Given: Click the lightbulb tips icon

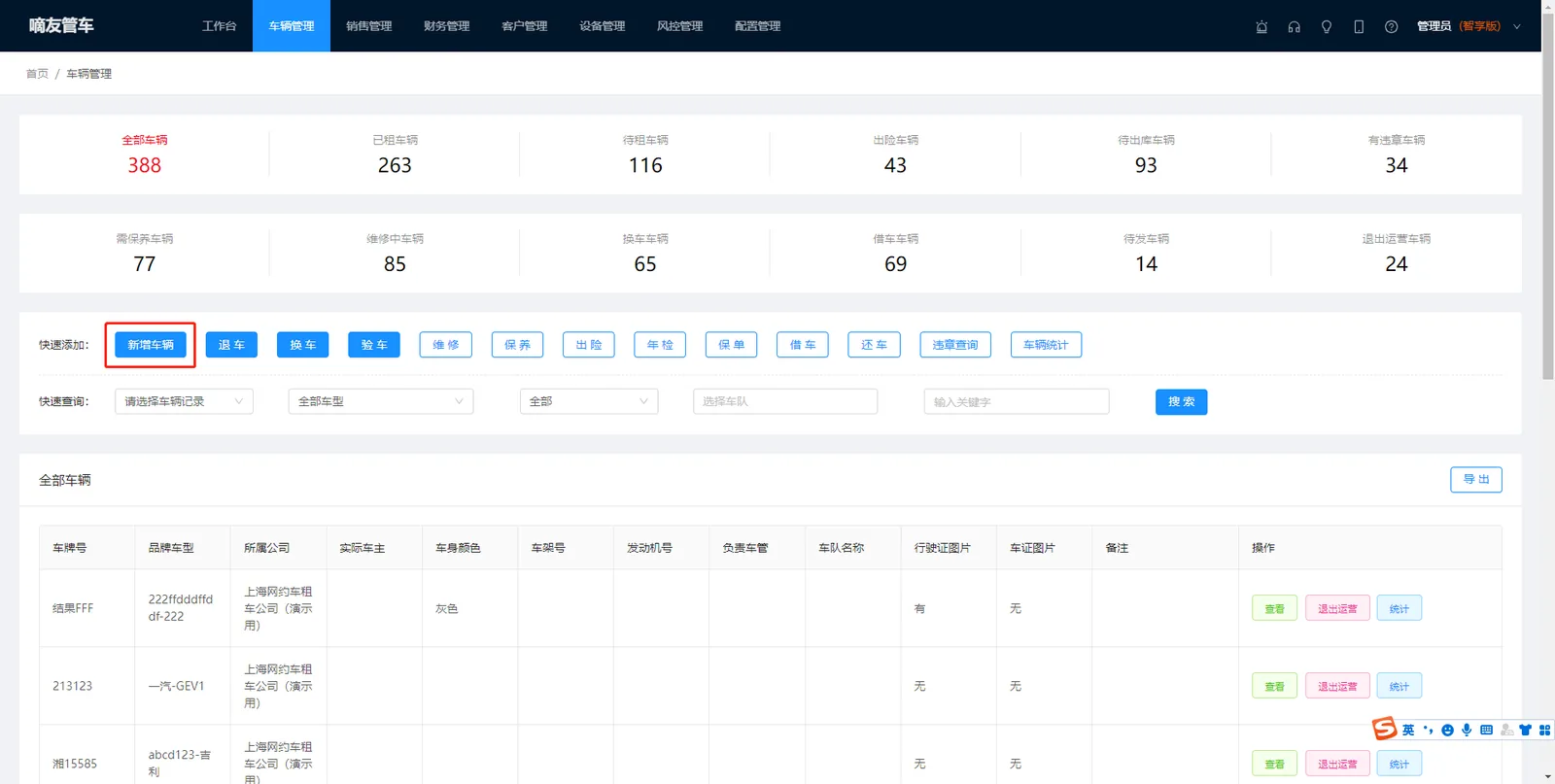Looking at the screenshot, I should (x=1327, y=26).
